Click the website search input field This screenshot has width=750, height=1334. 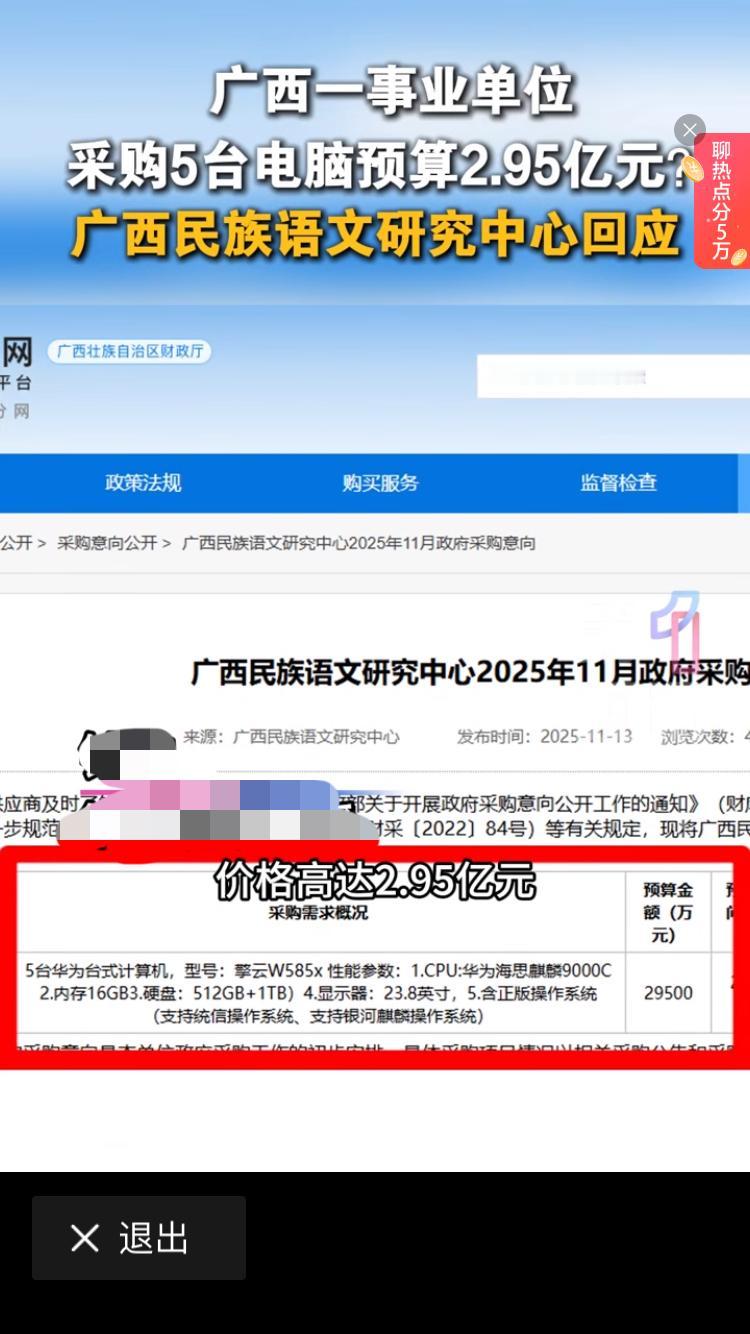tap(613, 376)
